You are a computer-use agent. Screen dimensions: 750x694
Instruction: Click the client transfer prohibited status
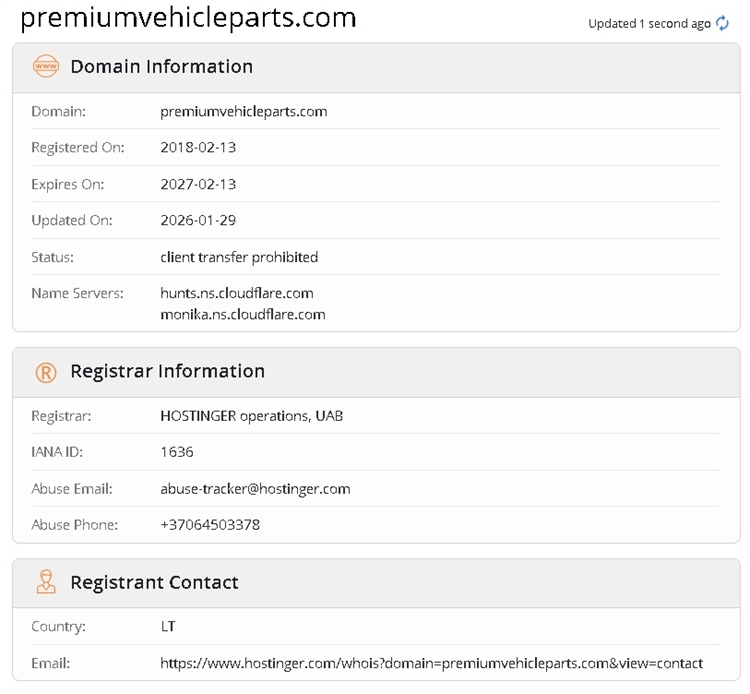[x=239, y=257]
